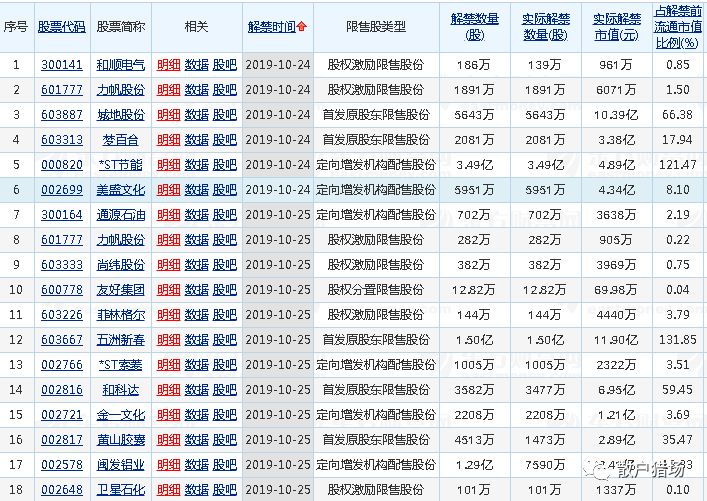Open stock code 600778
The height and width of the screenshot is (501, 707).
click(62, 290)
